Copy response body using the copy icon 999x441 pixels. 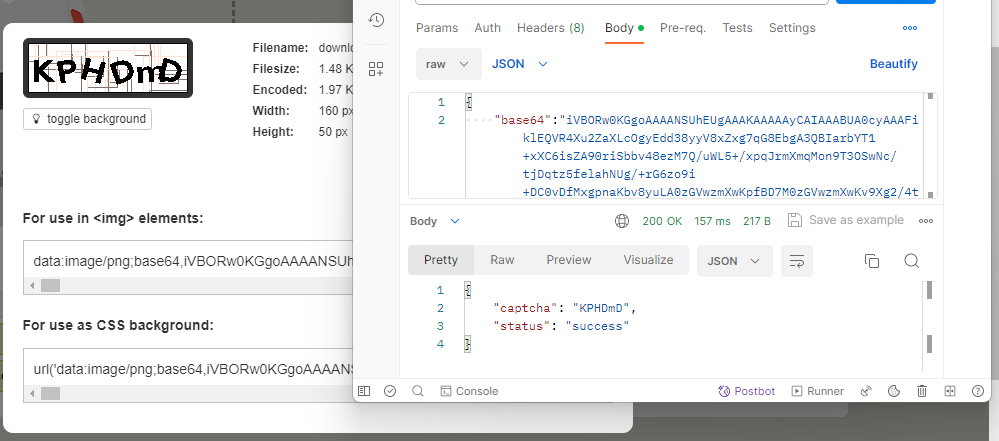[871, 260]
